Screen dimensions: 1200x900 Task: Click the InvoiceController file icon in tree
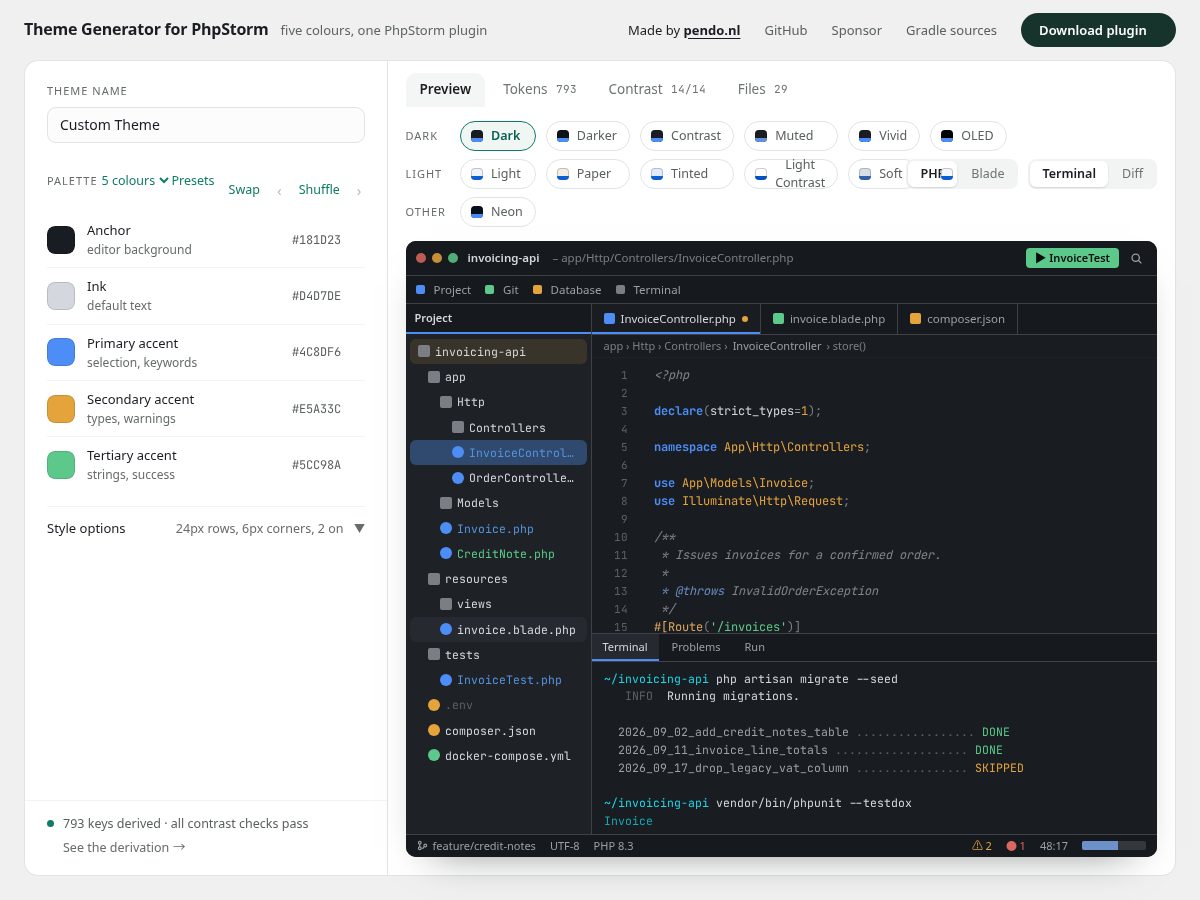click(x=458, y=453)
